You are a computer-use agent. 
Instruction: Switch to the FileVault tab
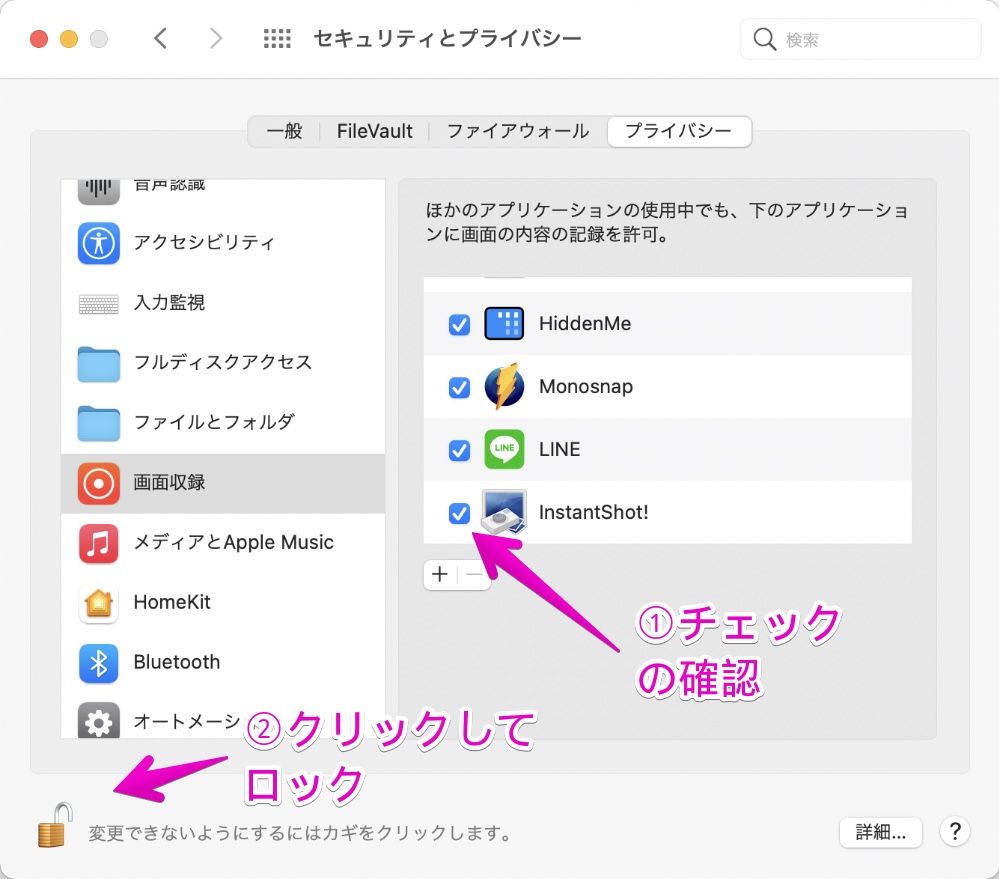coord(375,131)
